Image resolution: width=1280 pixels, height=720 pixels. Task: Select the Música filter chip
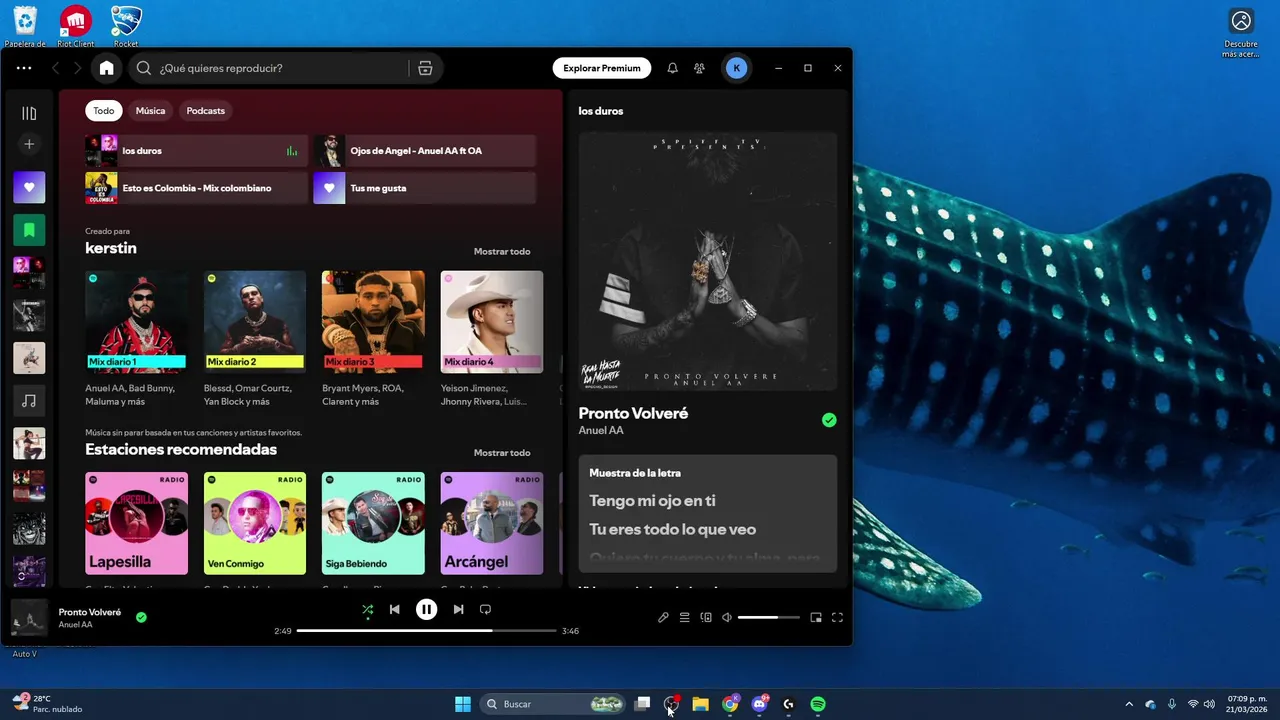point(150,111)
